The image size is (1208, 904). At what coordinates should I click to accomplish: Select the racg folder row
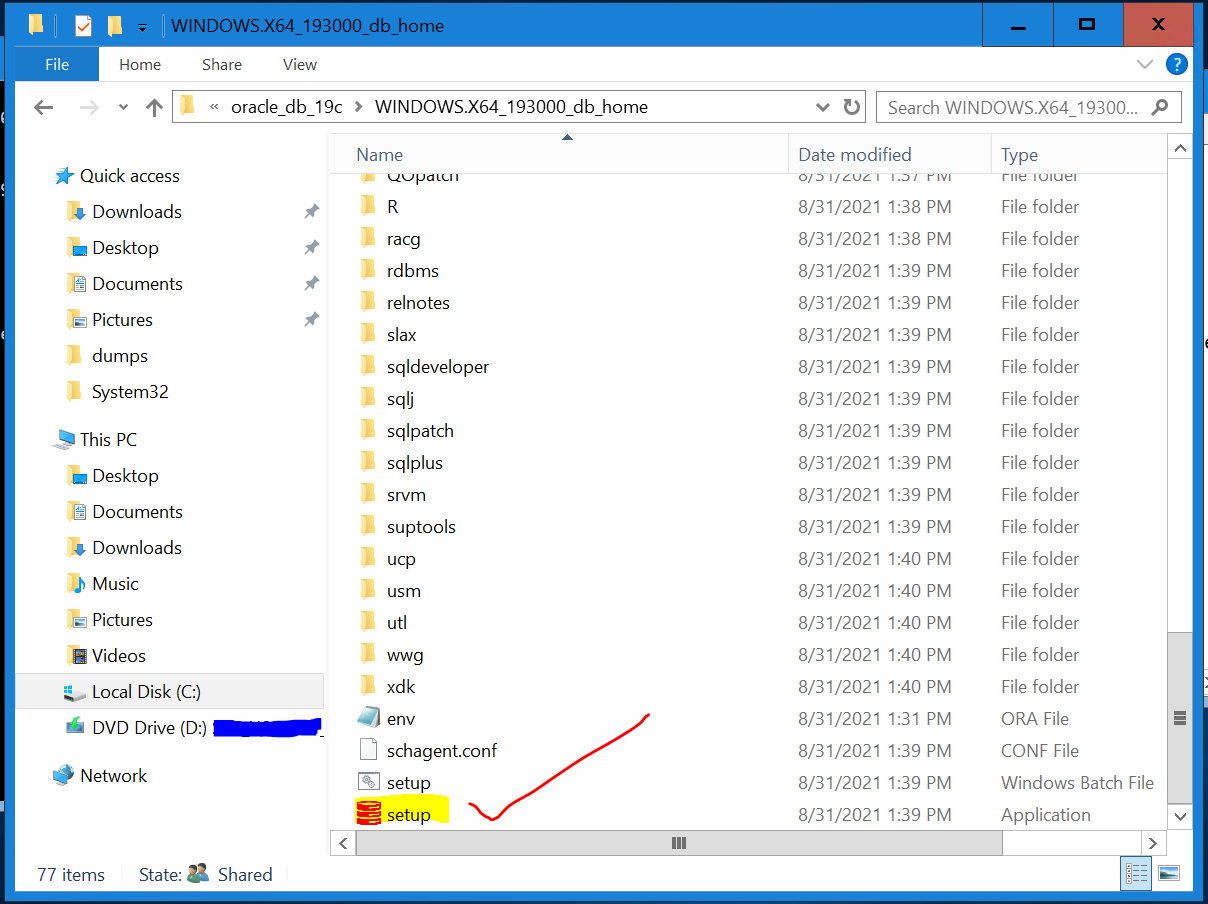[748, 238]
